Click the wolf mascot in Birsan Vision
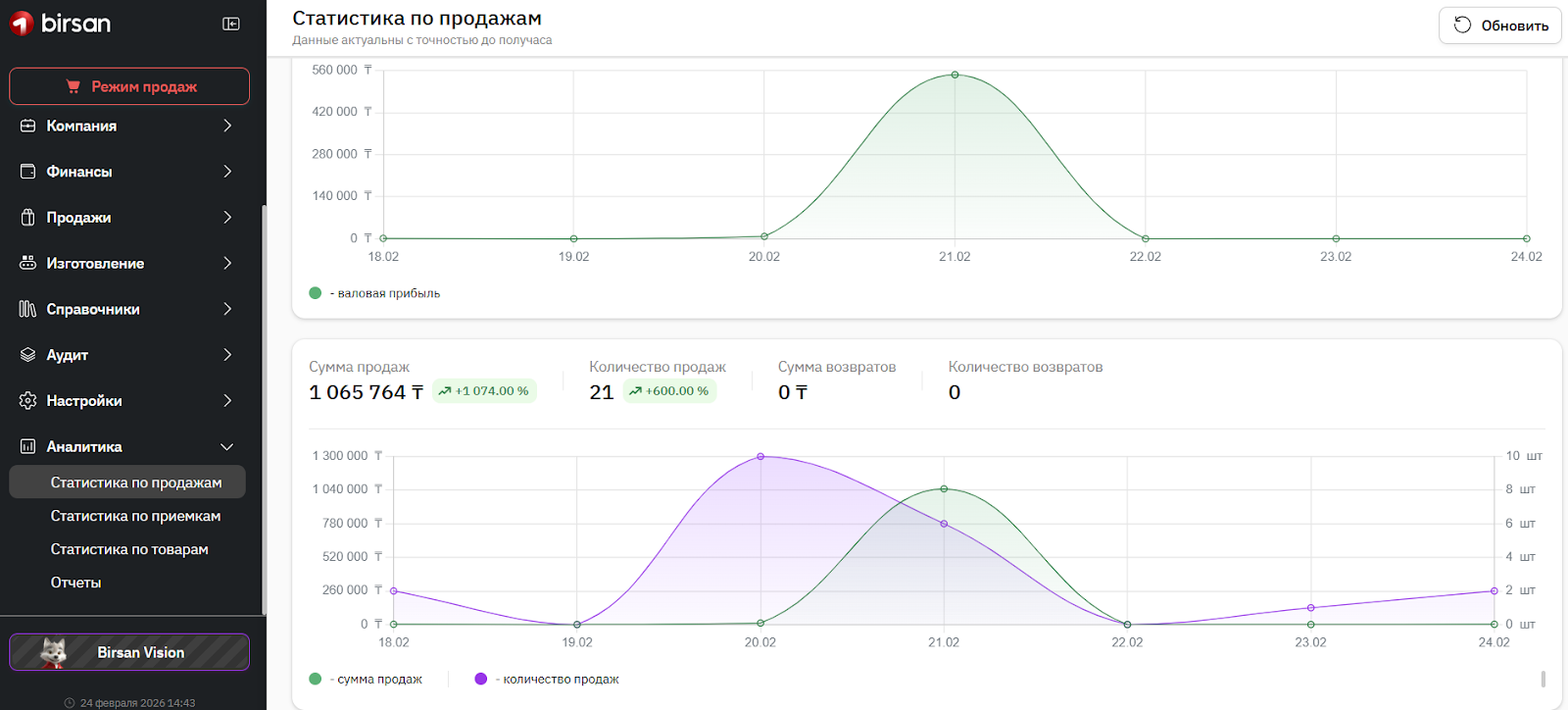 click(53, 652)
